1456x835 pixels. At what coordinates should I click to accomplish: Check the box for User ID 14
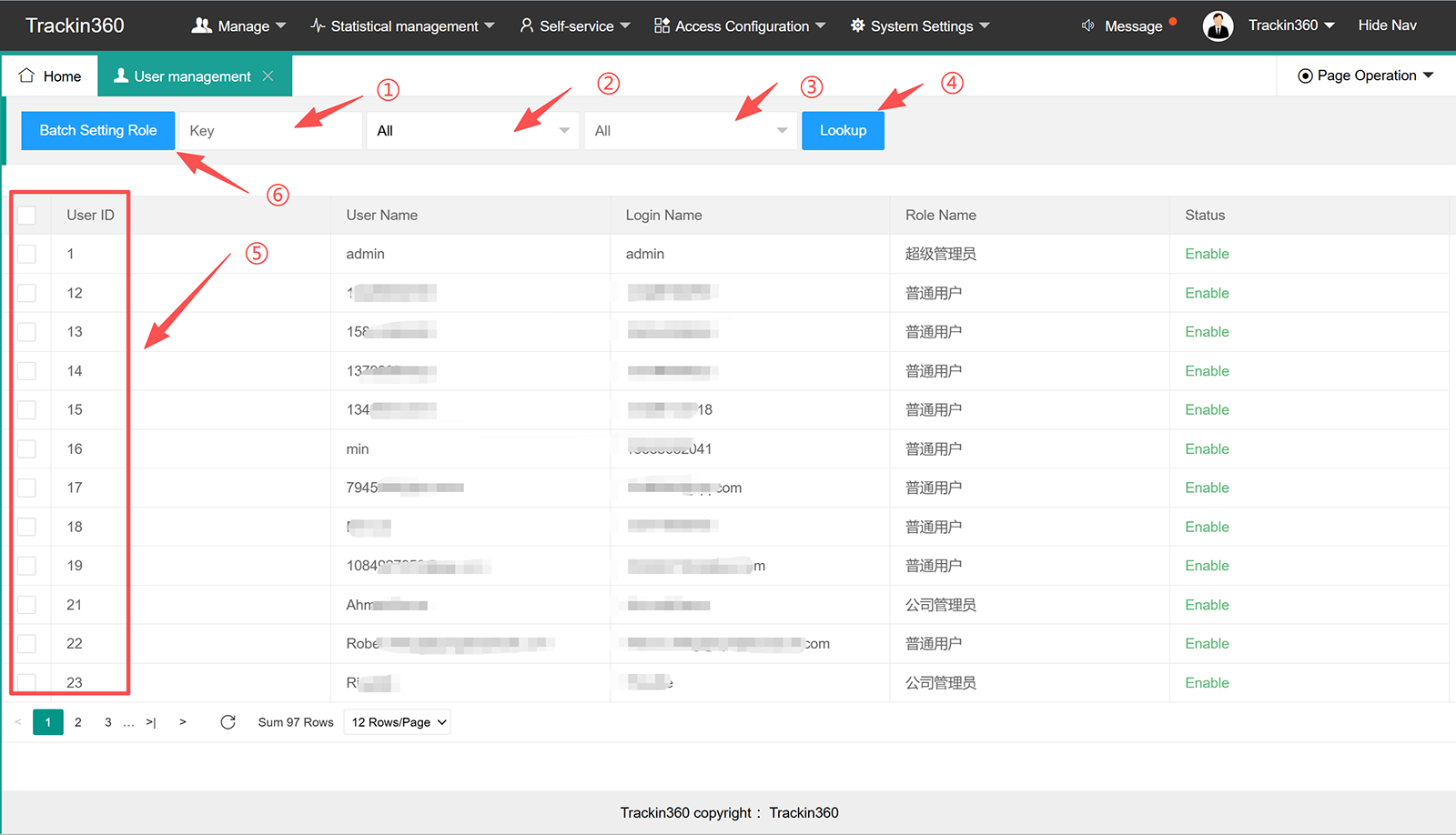coord(26,371)
